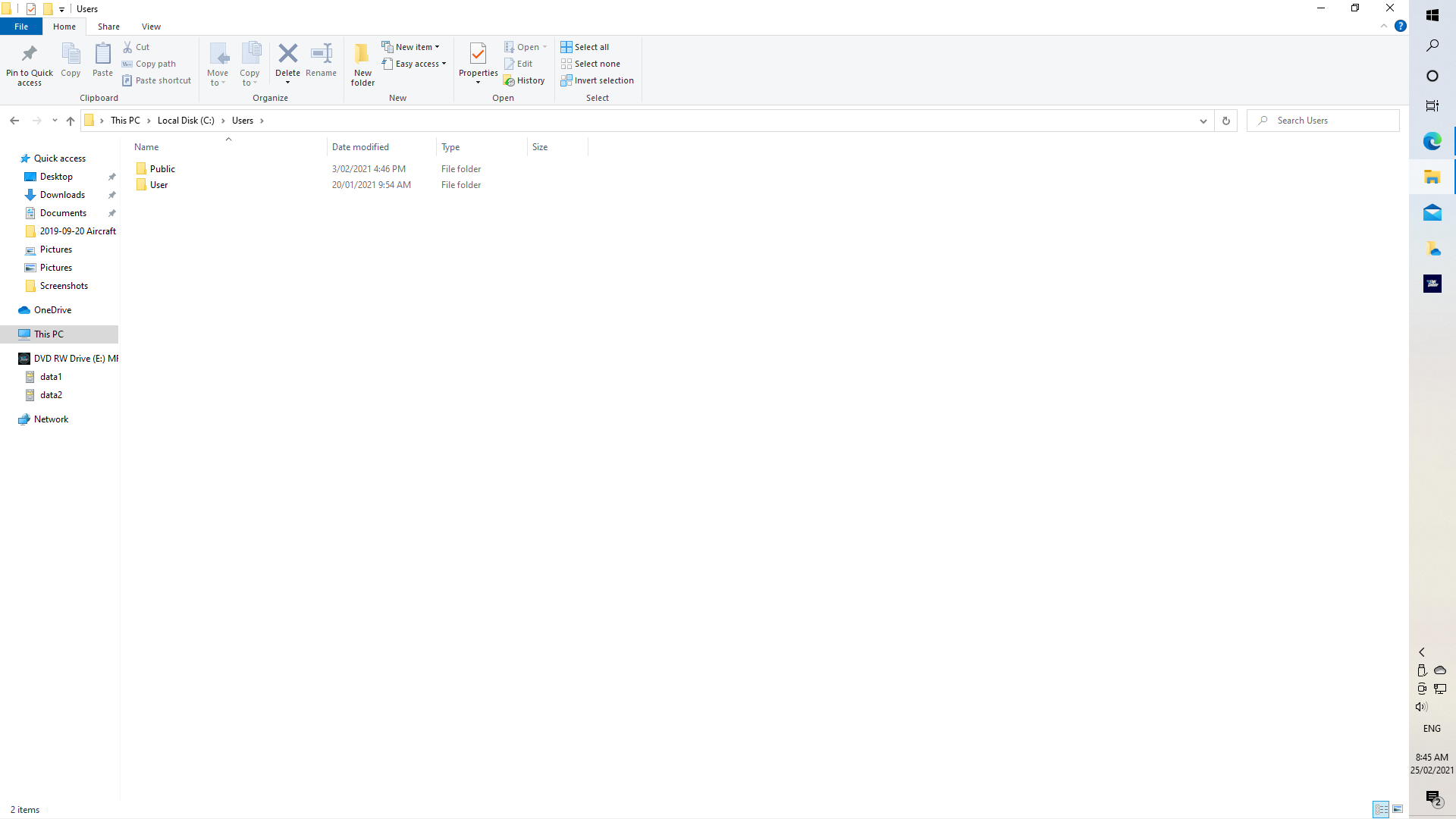Refresh the Users folder view
This screenshot has height=819, width=1456.
pyautogui.click(x=1225, y=121)
